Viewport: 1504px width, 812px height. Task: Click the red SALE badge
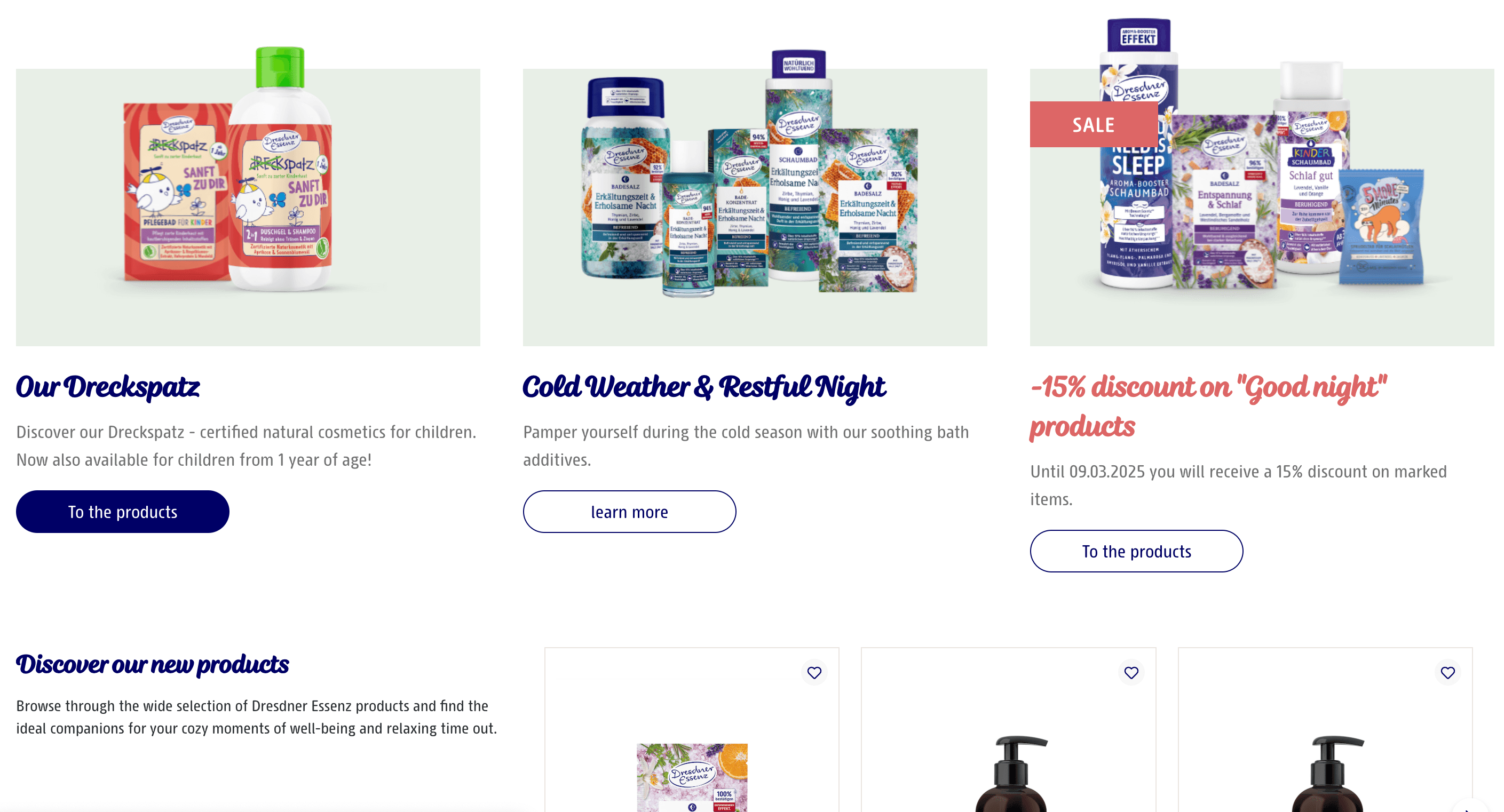tap(1094, 124)
